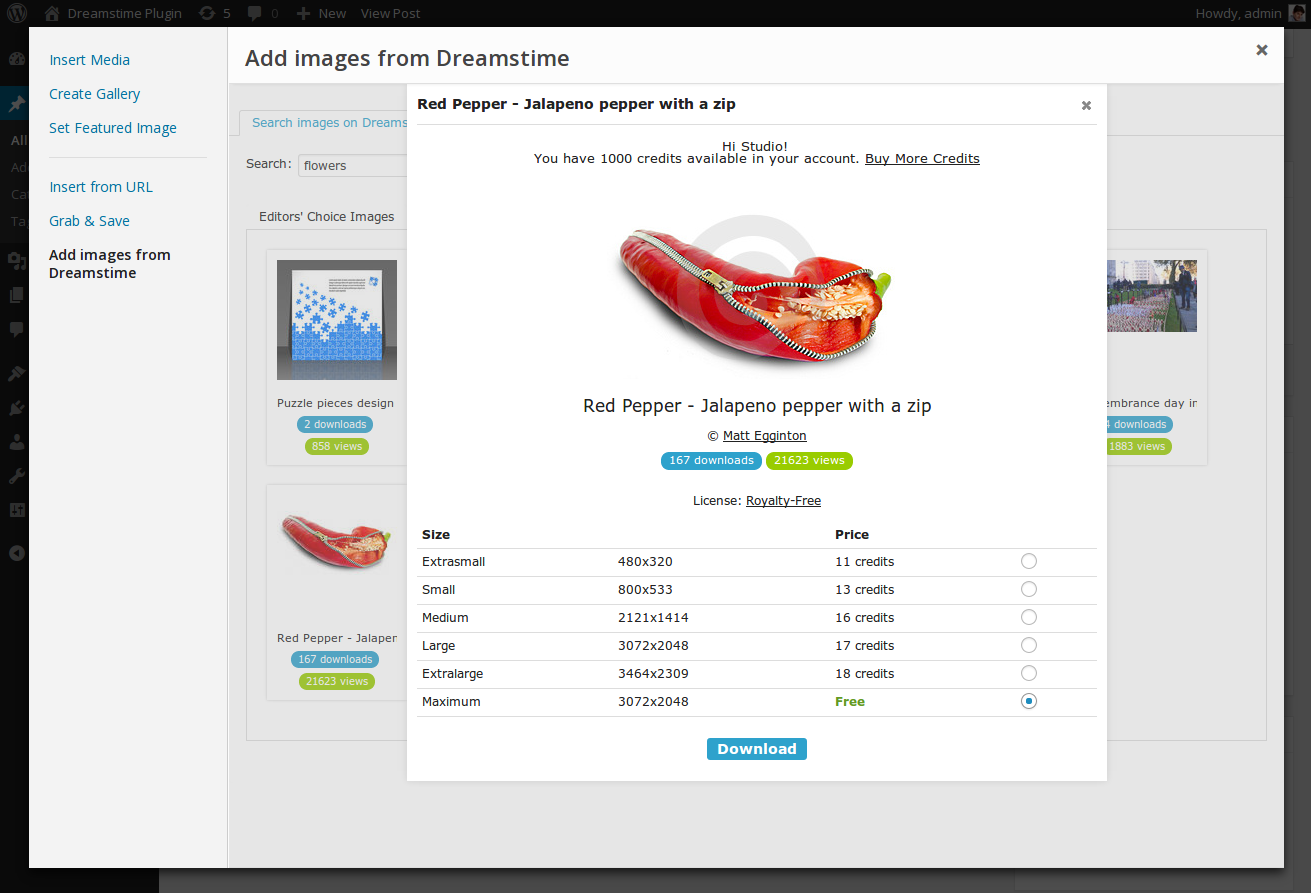Click the Dreamstime Plugin home icon
Viewport: 1311px width, 893px height.
pyautogui.click(x=52, y=13)
